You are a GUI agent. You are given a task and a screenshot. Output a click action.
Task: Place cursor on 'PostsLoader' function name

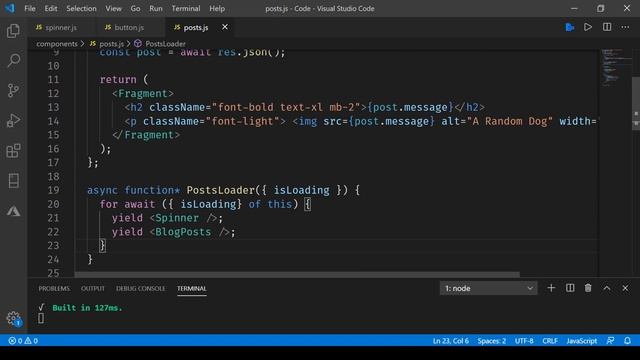pyautogui.click(x=221, y=190)
